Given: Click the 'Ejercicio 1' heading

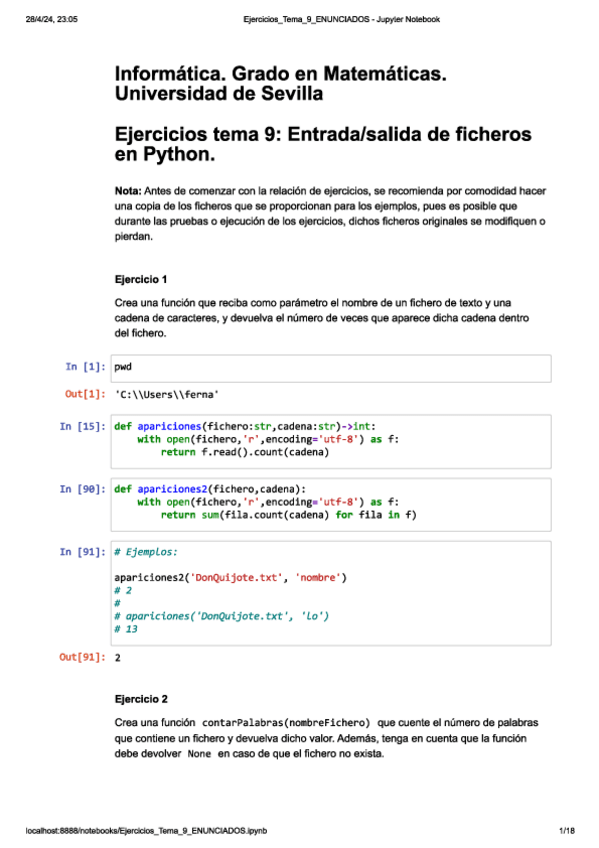Looking at the screenshot, I should tap(141, 279).
